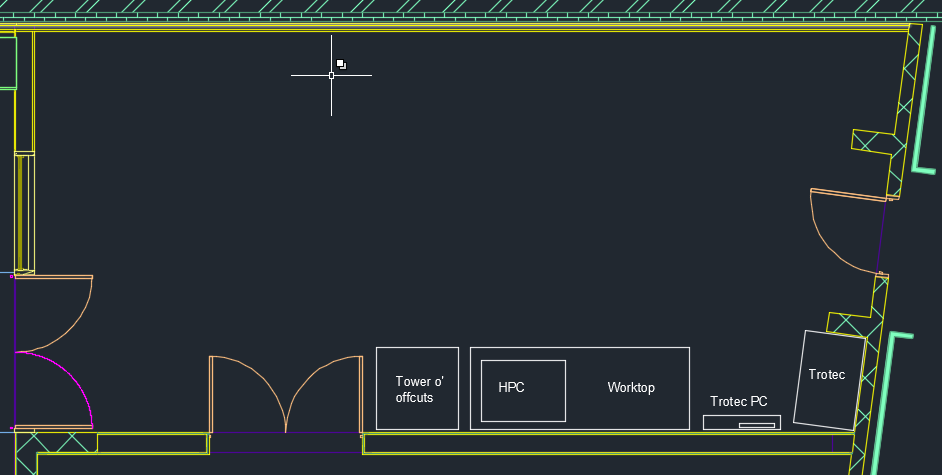Image resolution: width=942 pixels, height=475 pixels.
Task: Select the Trotec label in rotated rectangle
Action: click(826, 375)
